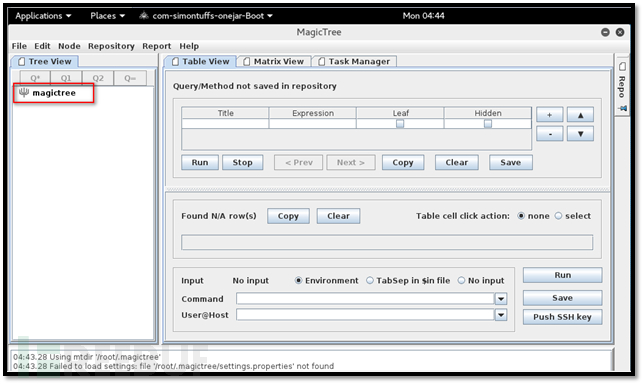Move row down with down arrow

coord(580,134)
